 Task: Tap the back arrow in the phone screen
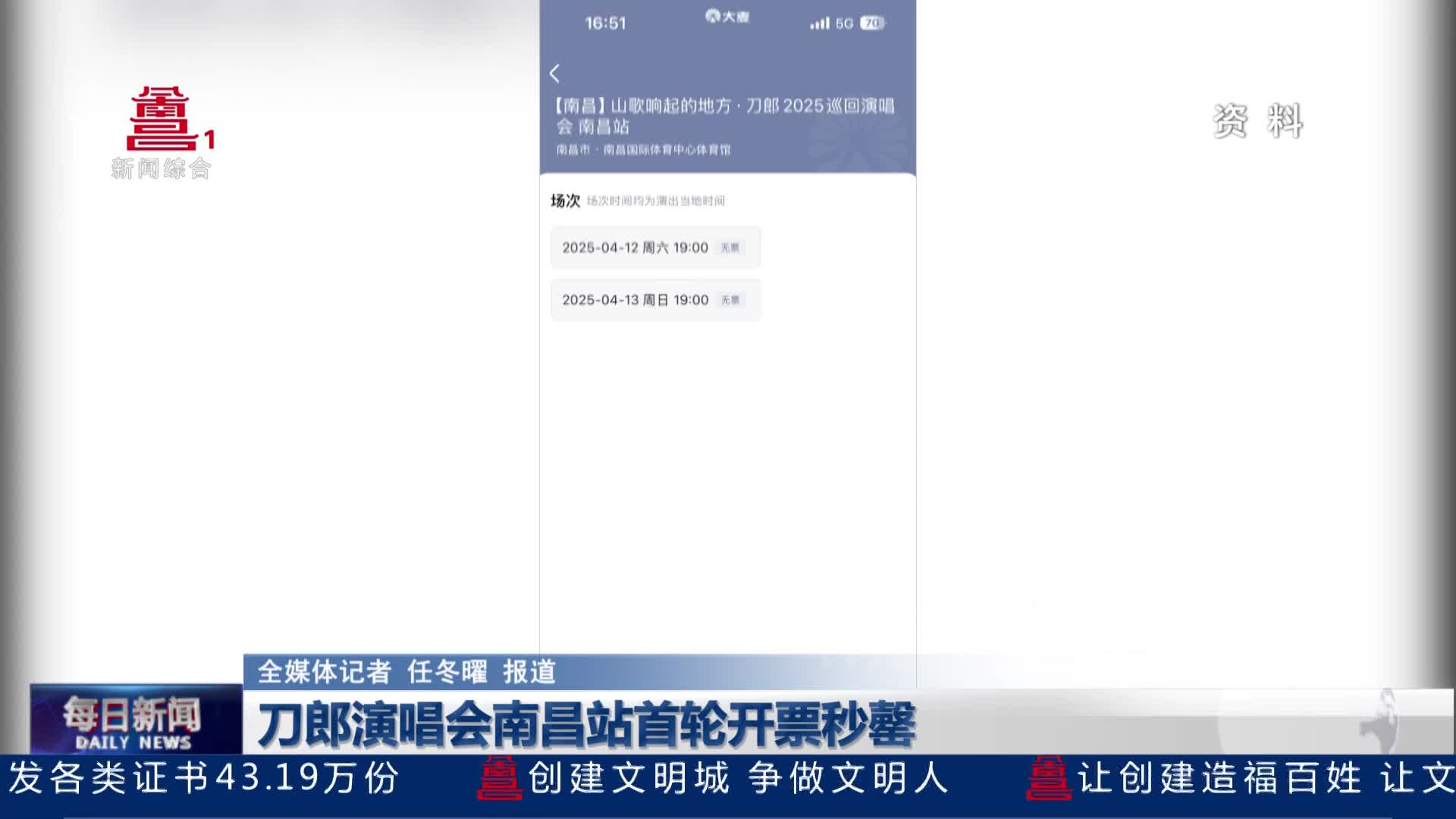[x=554, y=74]
